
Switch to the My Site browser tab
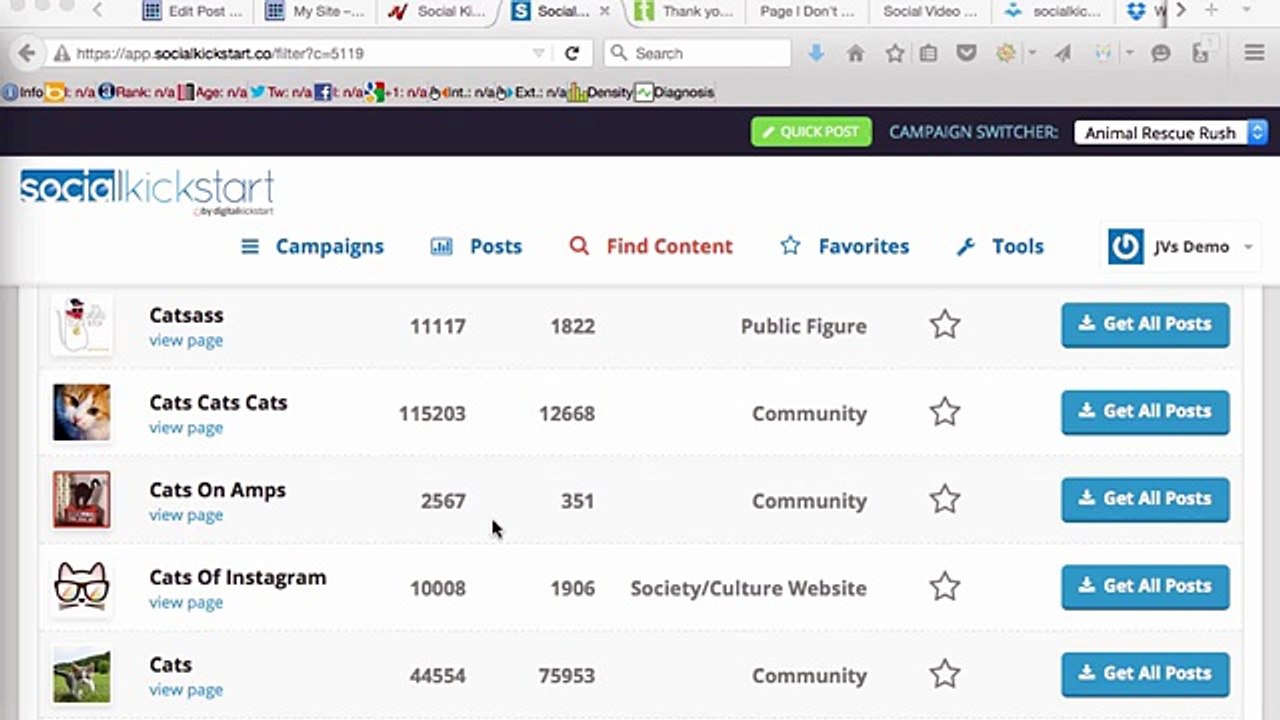pos(316,11)
